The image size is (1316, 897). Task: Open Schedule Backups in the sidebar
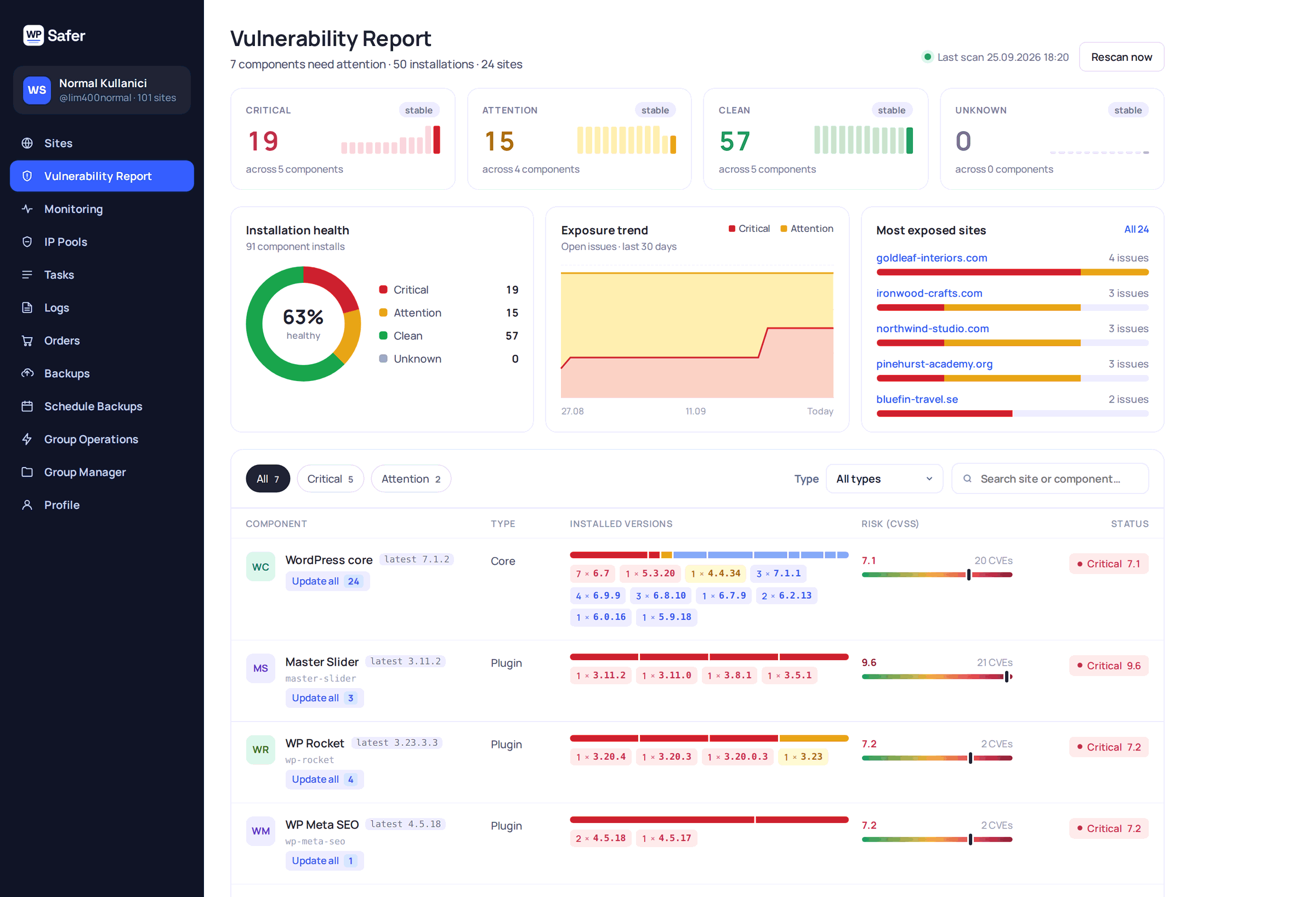102,406
